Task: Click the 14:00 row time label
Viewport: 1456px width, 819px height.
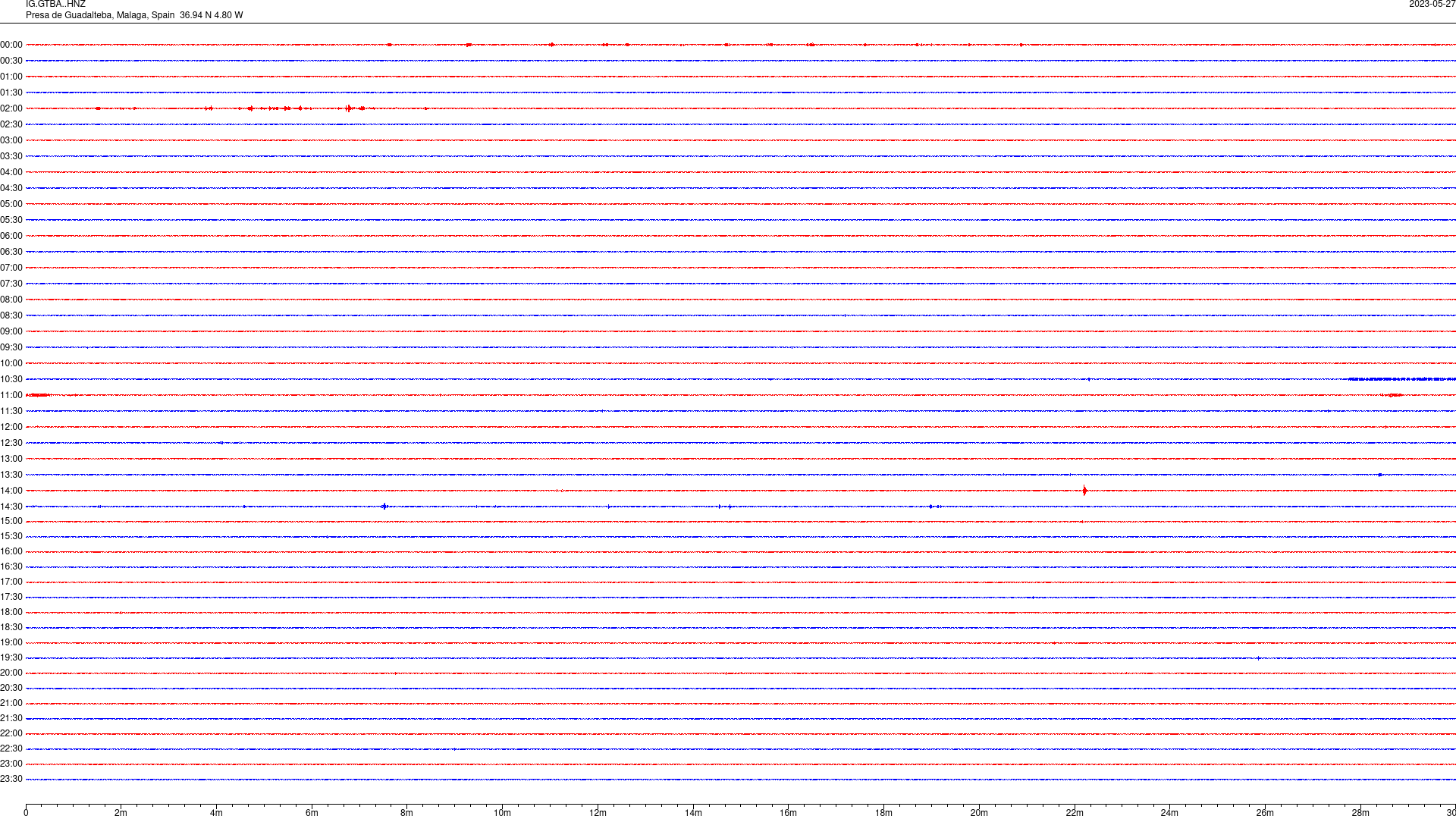Action: pyautogui.click(x=11, y=491)
